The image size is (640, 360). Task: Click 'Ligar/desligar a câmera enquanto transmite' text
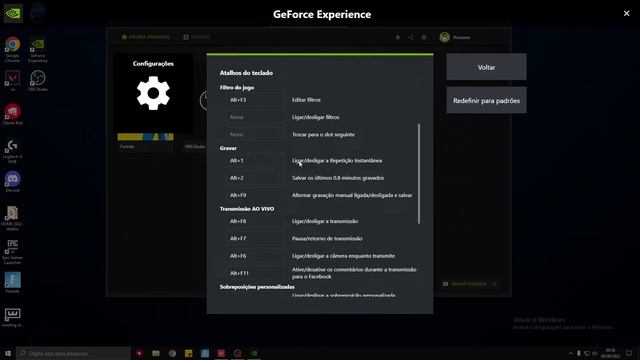click(x=343, y=256)
